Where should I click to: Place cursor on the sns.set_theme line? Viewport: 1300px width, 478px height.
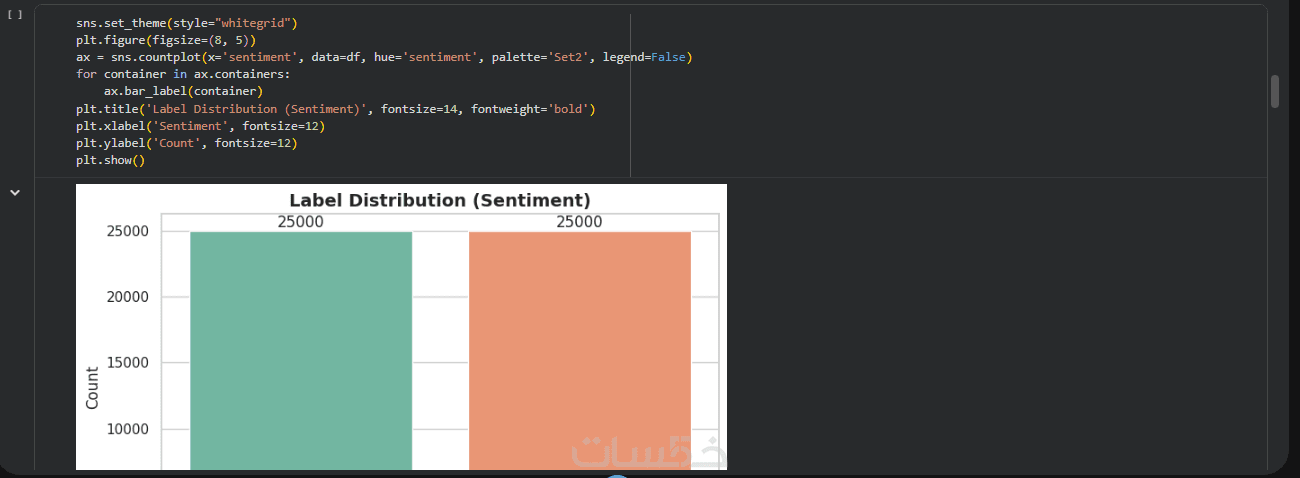(x=187, y=23)
